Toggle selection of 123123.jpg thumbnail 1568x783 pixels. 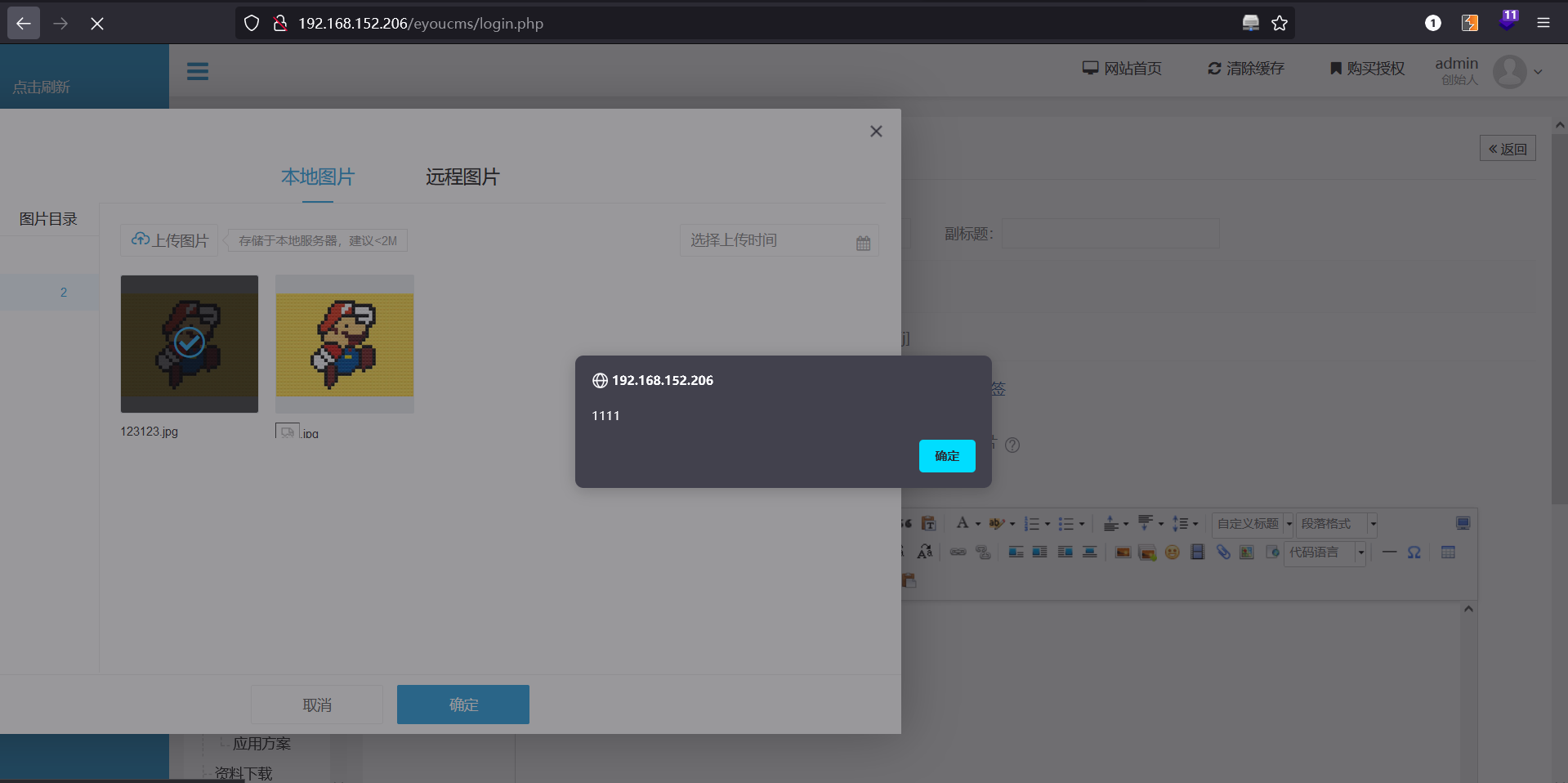point(190,344)
